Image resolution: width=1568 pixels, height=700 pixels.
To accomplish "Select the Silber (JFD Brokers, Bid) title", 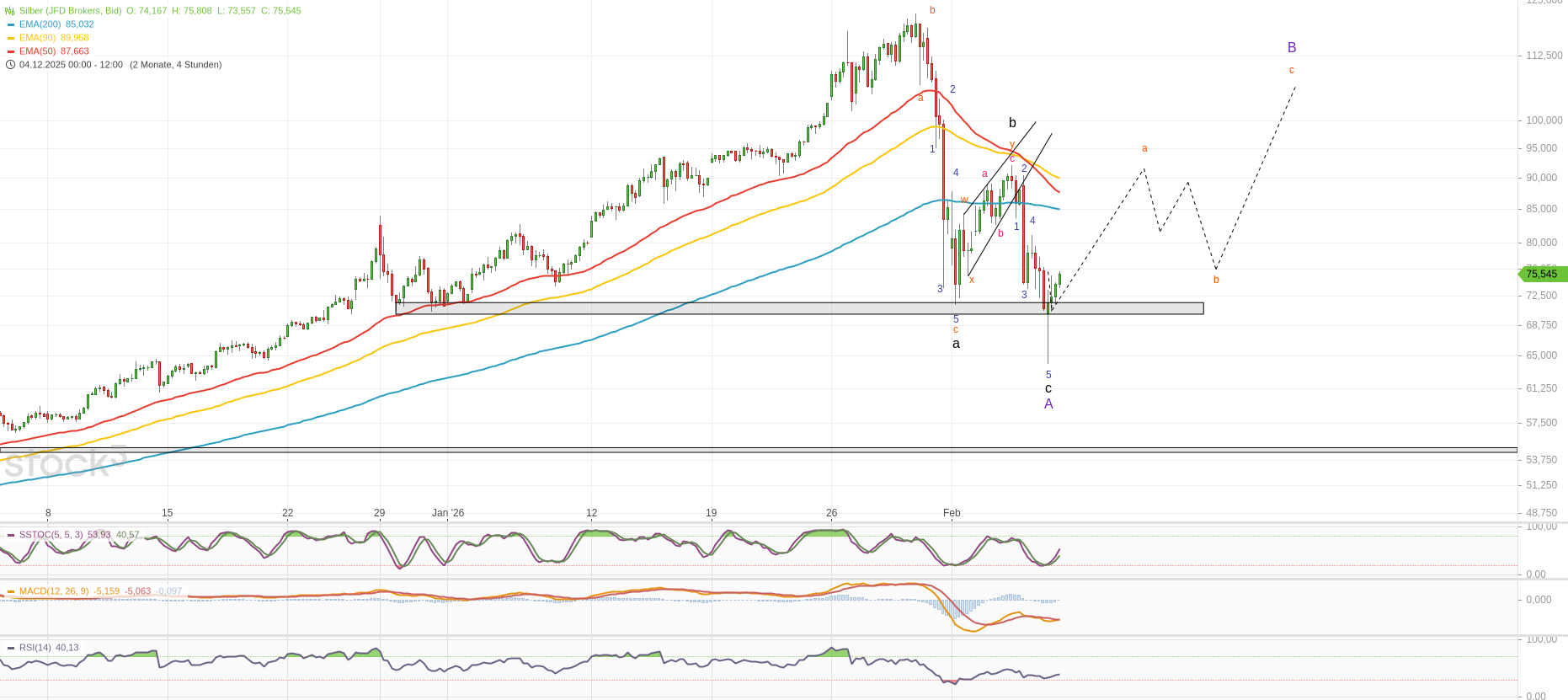I will click(x=71, y=11).
